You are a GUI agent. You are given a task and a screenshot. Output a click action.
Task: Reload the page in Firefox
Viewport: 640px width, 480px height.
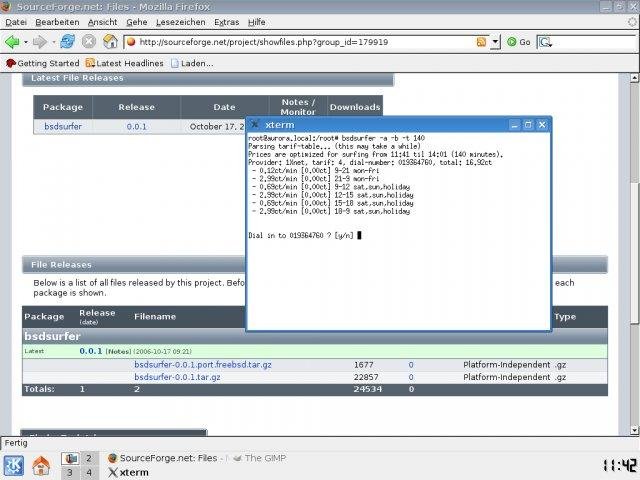tap(67, 42)
